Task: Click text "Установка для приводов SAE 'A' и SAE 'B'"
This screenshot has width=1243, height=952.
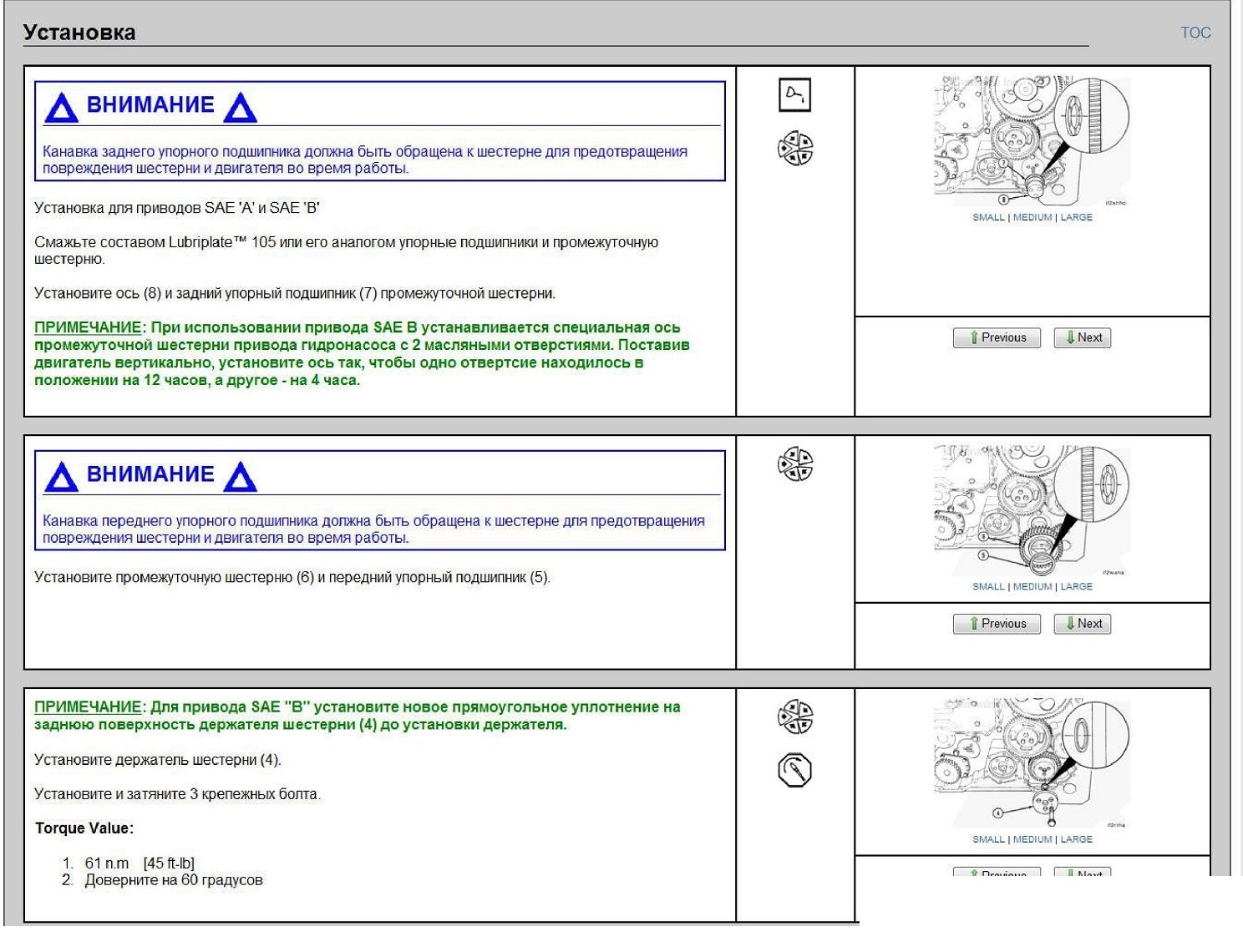Action: tap(177, 208)
